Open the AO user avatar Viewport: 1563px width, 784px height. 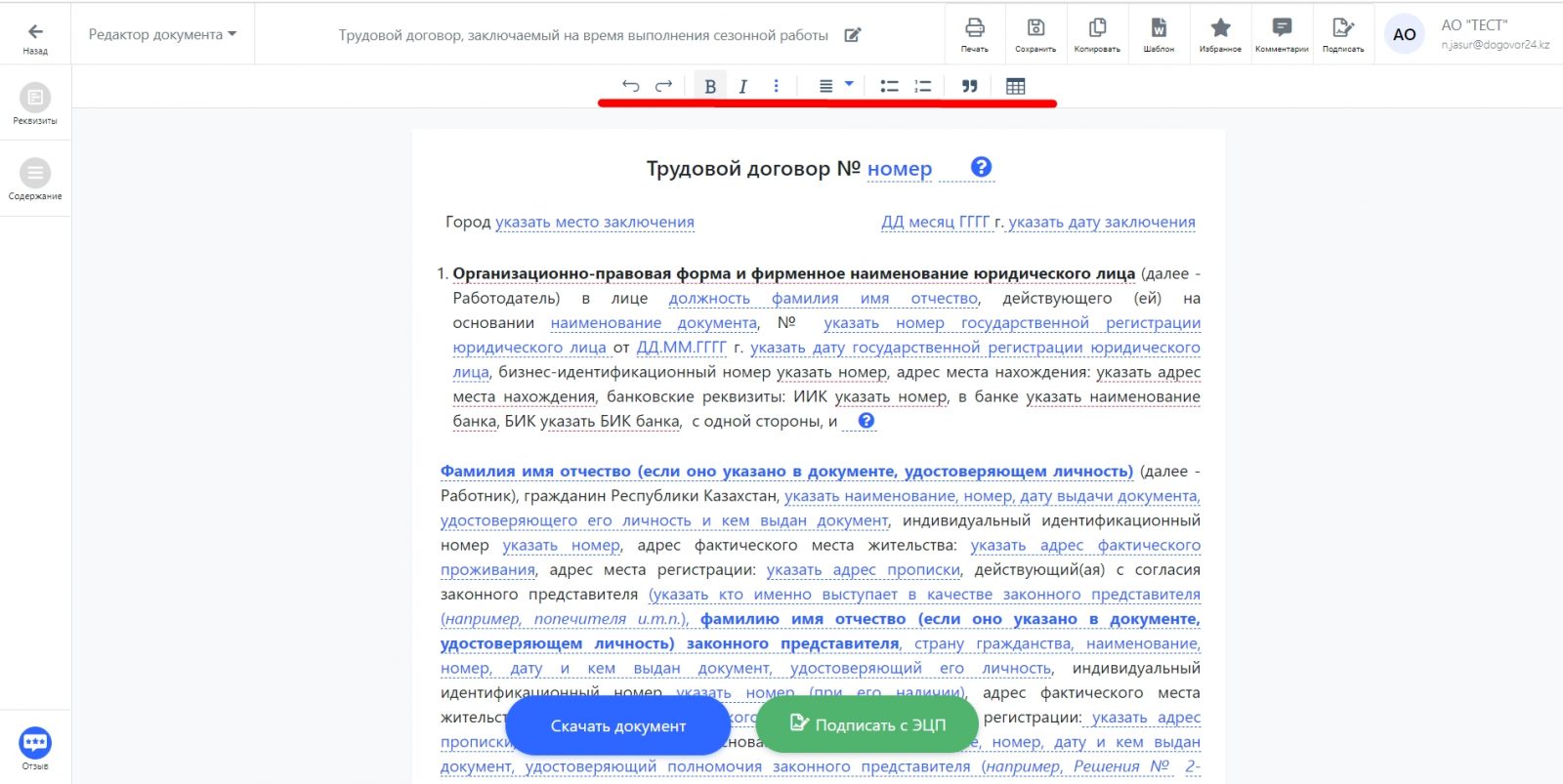click(x=1405, y=35)
